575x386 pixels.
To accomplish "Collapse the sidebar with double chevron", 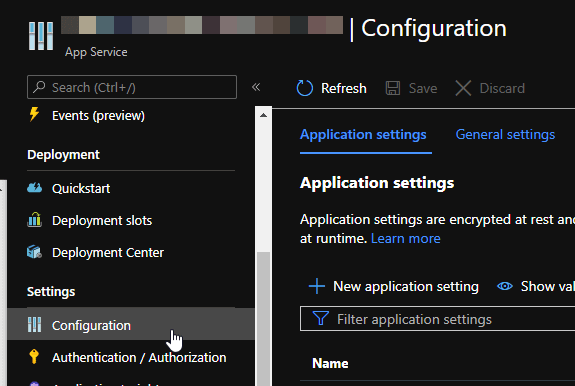I will pos(256,87).
